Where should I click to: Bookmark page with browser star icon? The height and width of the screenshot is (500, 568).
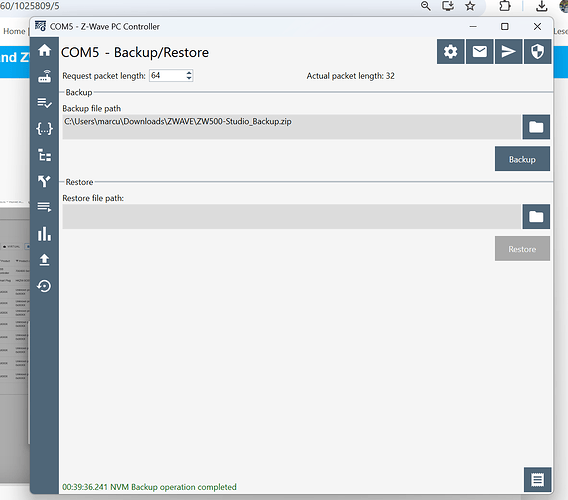470,6
